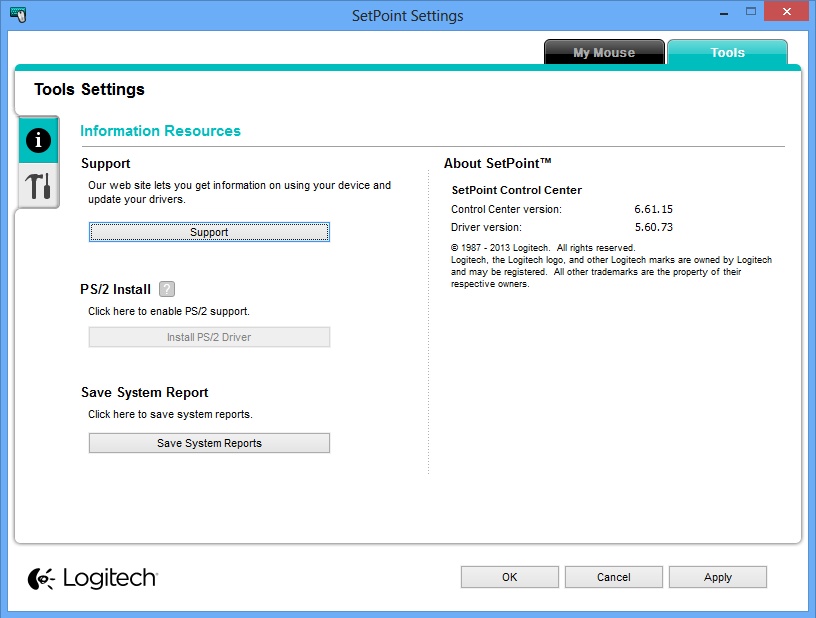Apply the current settings
The width and height of the screenshot is (816, 618).
coord(718,577)
